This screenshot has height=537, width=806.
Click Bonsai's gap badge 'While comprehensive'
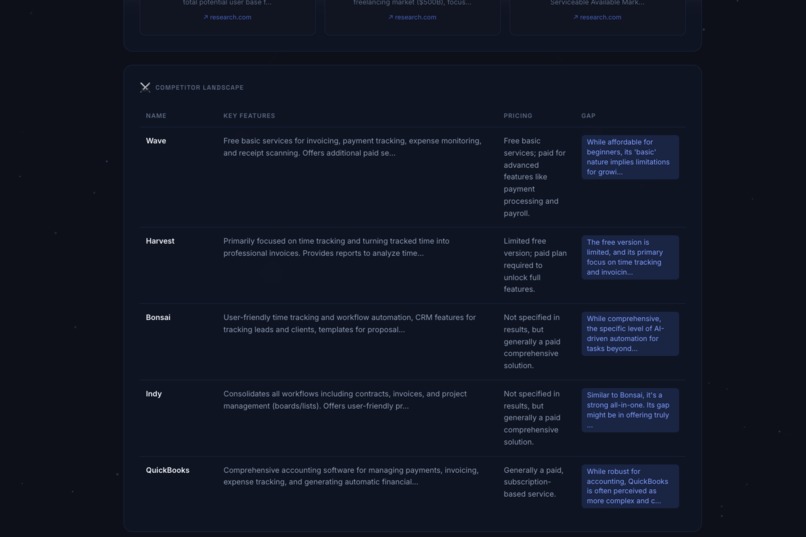click(630, 334)
